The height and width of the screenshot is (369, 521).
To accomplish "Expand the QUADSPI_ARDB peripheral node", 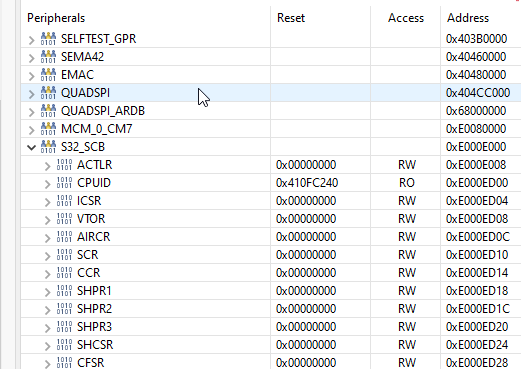I will click(31, 112).
